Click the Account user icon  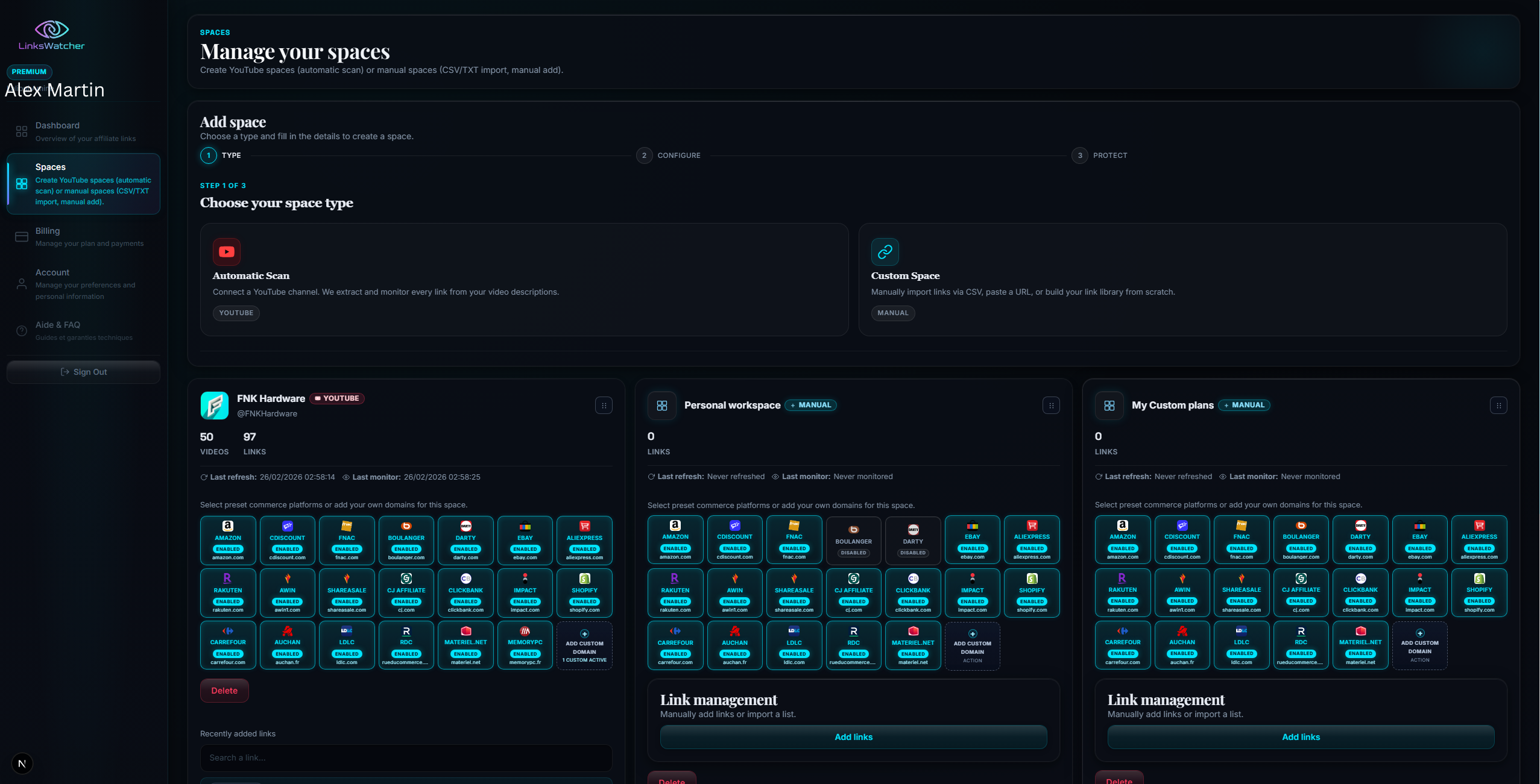coord(22,284)
